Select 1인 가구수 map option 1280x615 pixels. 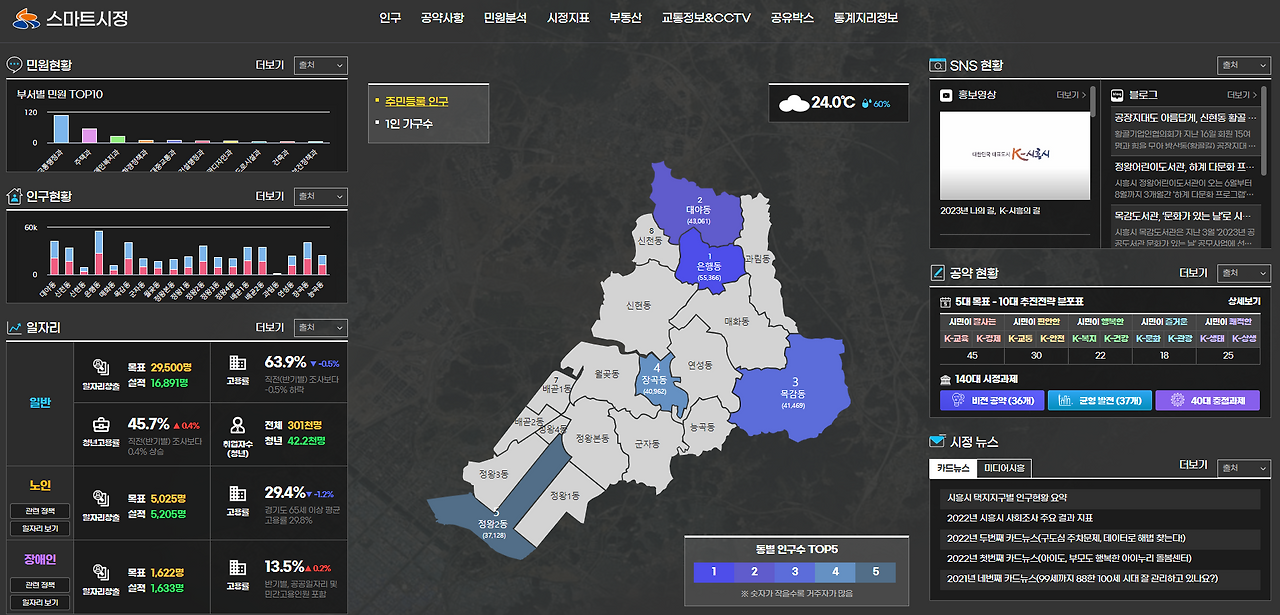tap(409, 124)
